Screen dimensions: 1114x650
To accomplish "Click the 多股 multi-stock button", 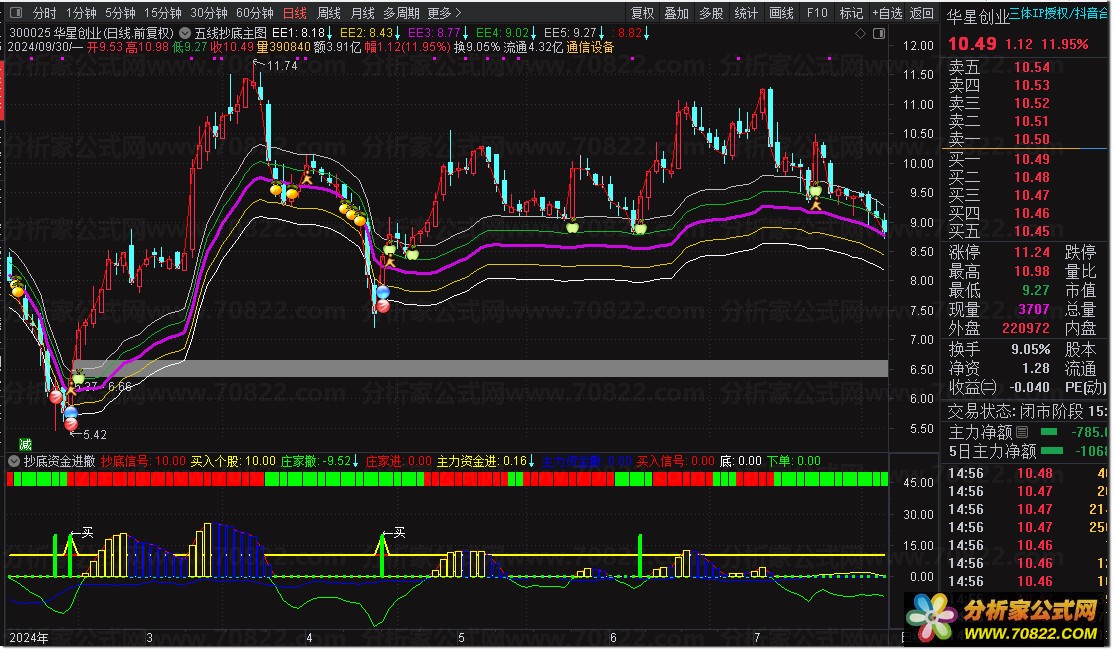I will pyautogui.click(x=711, y=13).
